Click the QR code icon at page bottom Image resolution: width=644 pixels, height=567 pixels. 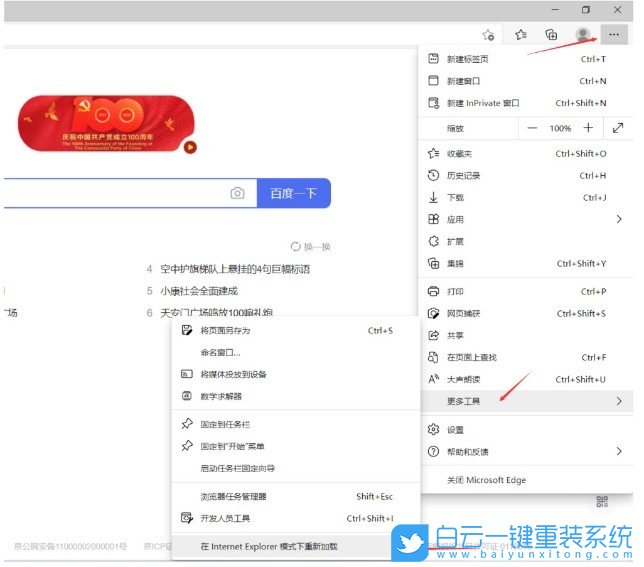coord(602,501)
